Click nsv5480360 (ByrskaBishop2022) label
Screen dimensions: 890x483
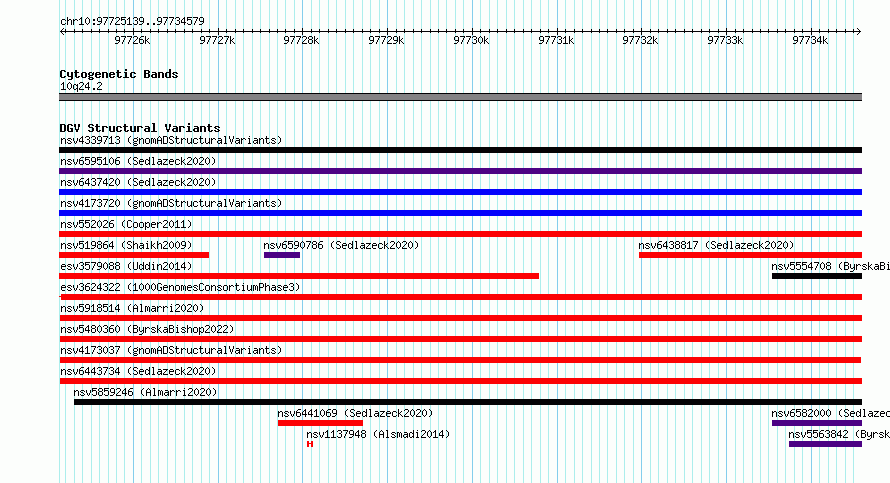click(x=147, y=329)
